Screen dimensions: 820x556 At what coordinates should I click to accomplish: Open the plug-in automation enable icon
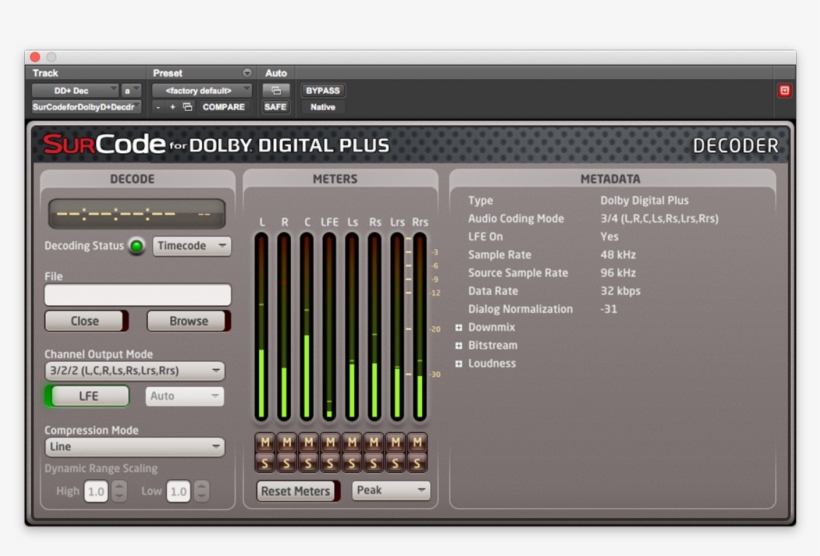(276, 90)
